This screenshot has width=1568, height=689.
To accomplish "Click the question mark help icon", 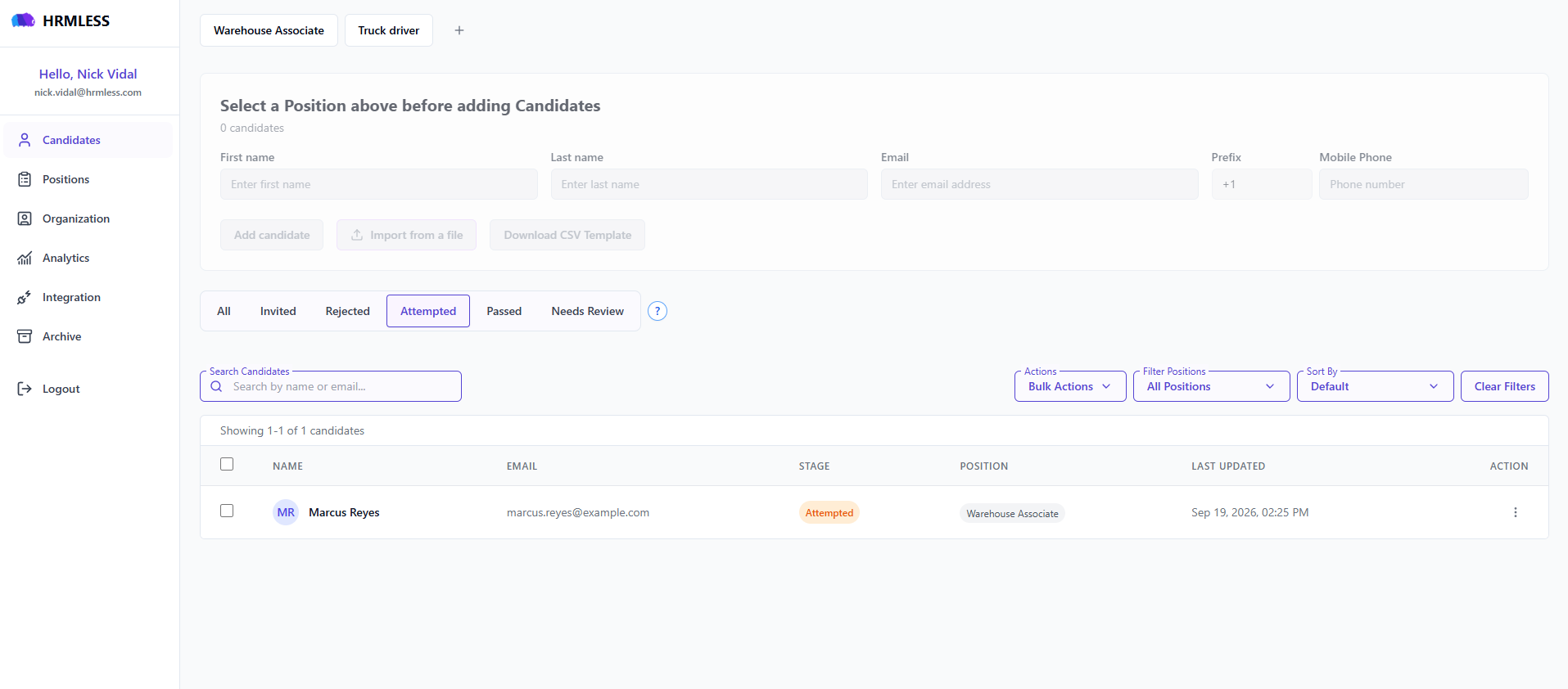I will tap(657, 311).
